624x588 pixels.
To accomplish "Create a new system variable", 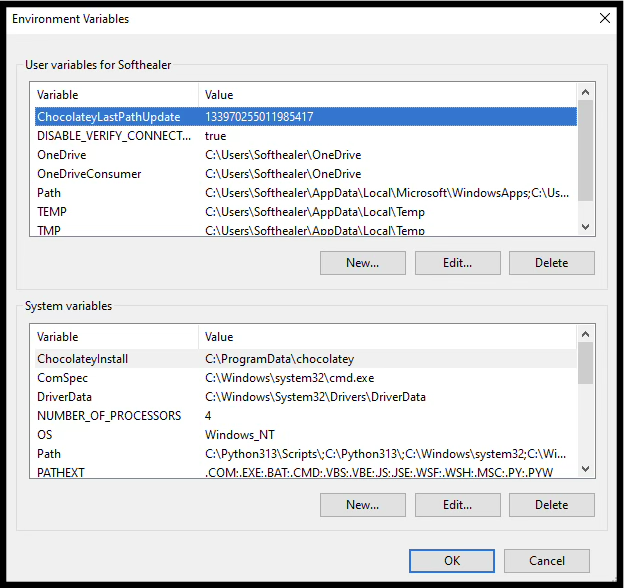I will tap(362, 505).
